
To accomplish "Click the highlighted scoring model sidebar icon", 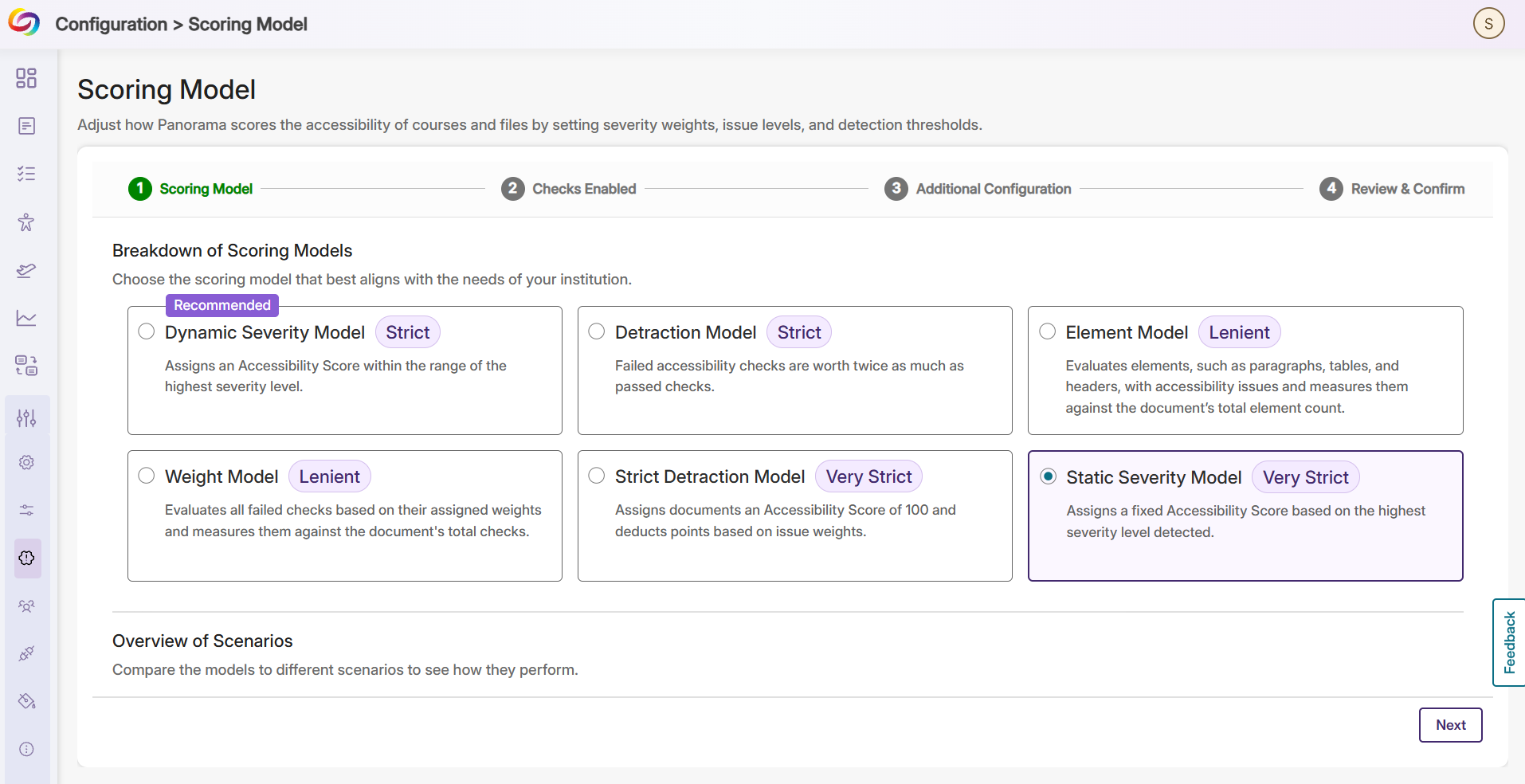I will 26,558.
